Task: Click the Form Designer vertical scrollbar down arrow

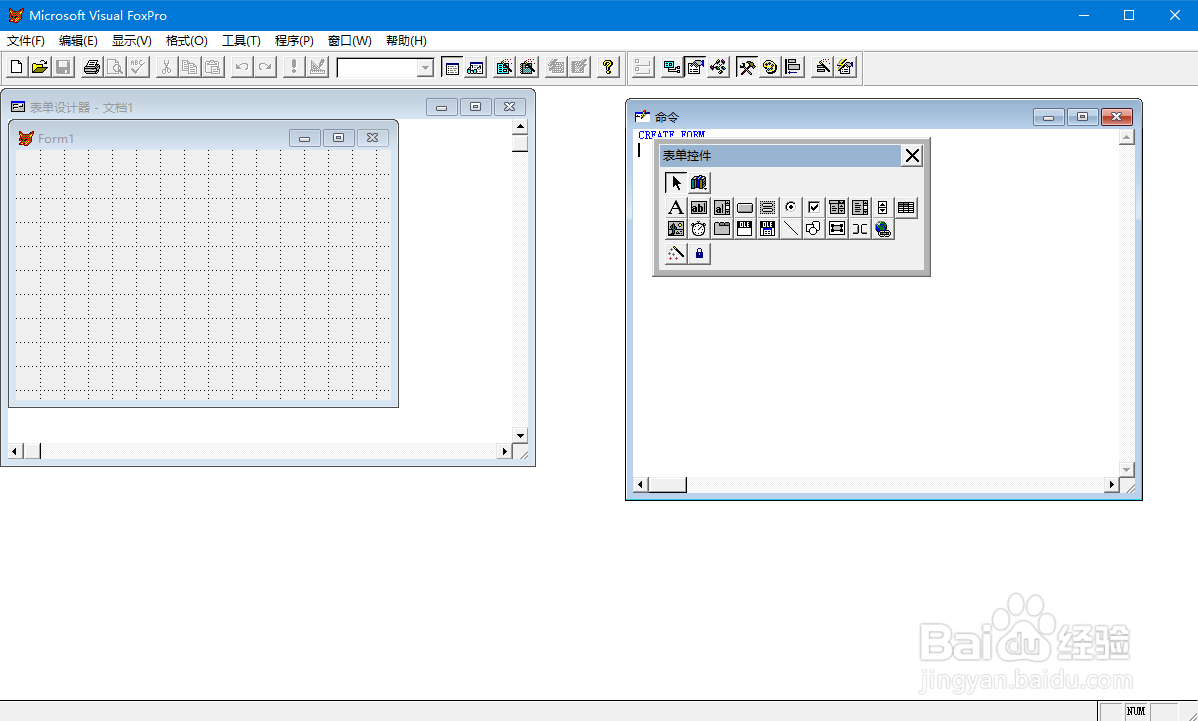Action: click(520, 435)
